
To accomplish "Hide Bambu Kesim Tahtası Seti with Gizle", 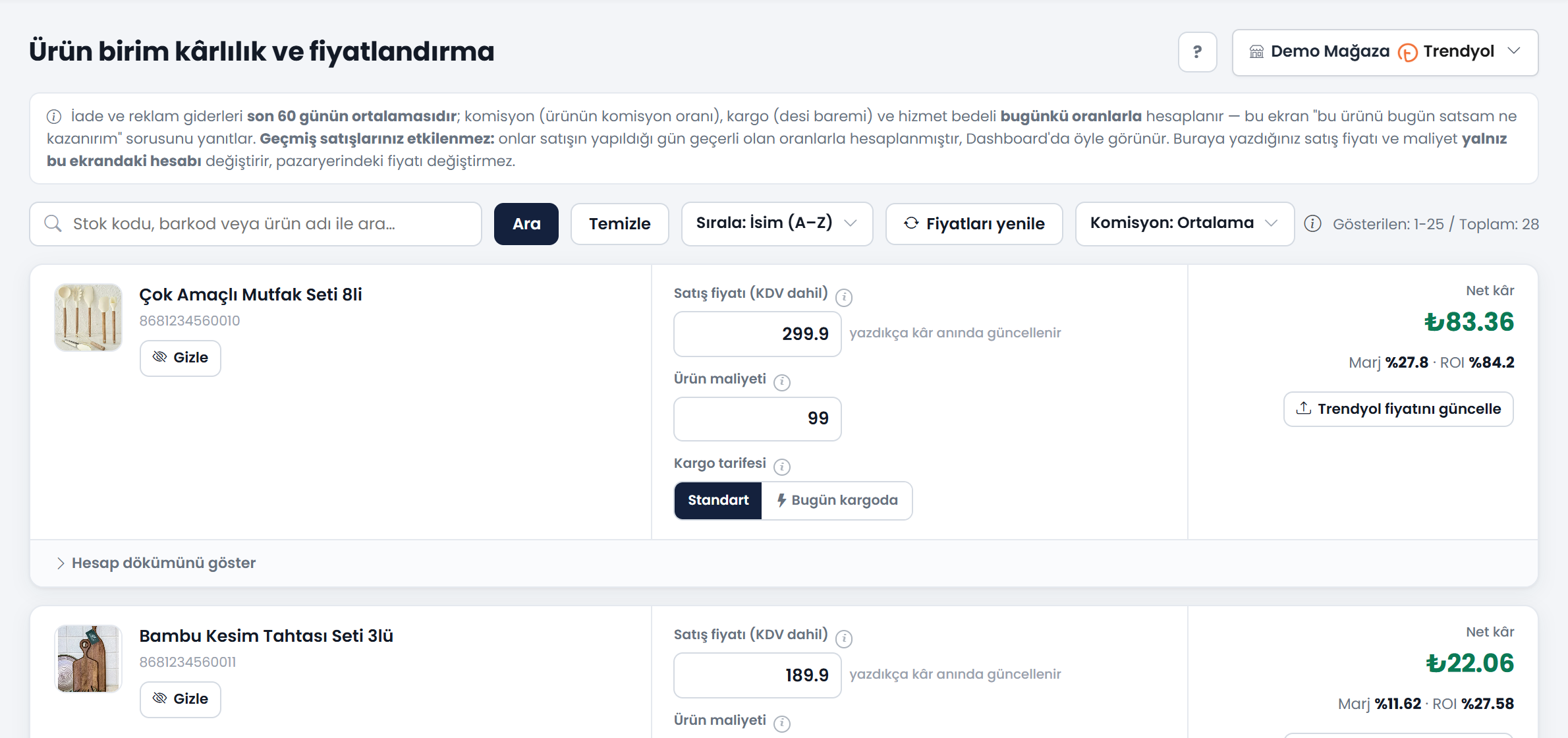I will tap(181, 699).
